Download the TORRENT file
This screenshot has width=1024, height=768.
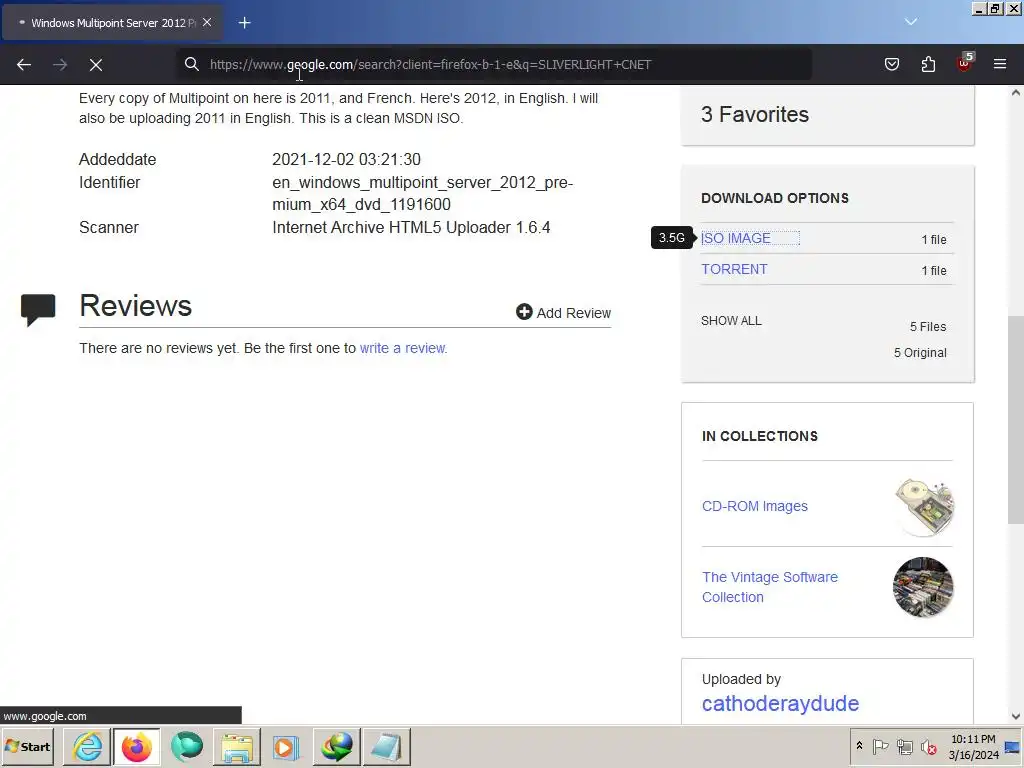click(x=734, y=269)
